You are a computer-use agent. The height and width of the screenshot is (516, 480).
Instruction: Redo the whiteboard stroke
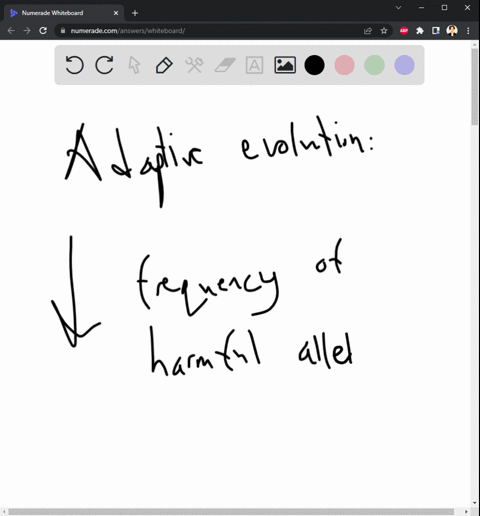point(104,65)
